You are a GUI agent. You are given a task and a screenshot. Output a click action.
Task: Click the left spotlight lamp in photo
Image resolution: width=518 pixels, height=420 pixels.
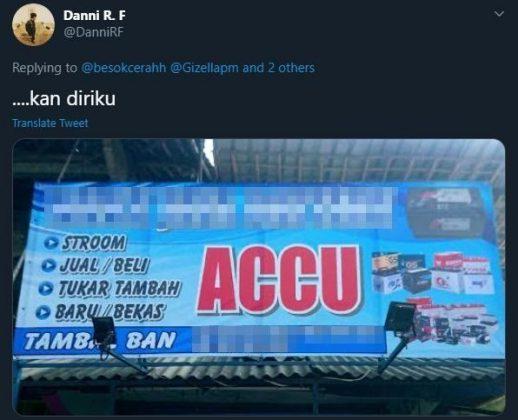(105, 331)
